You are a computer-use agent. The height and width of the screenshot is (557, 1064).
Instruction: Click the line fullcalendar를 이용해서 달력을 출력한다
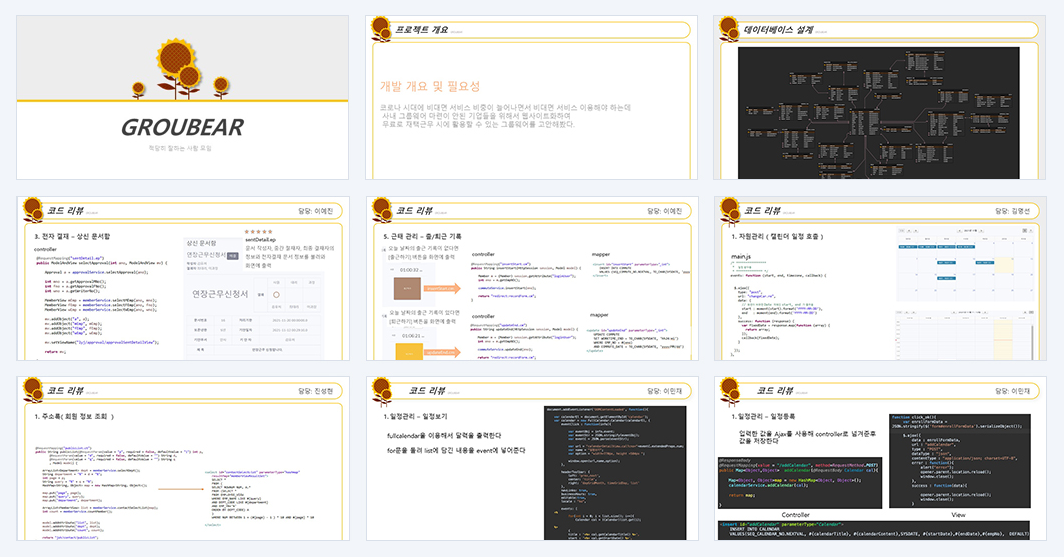pyautogui.click(x=444, y=436)
